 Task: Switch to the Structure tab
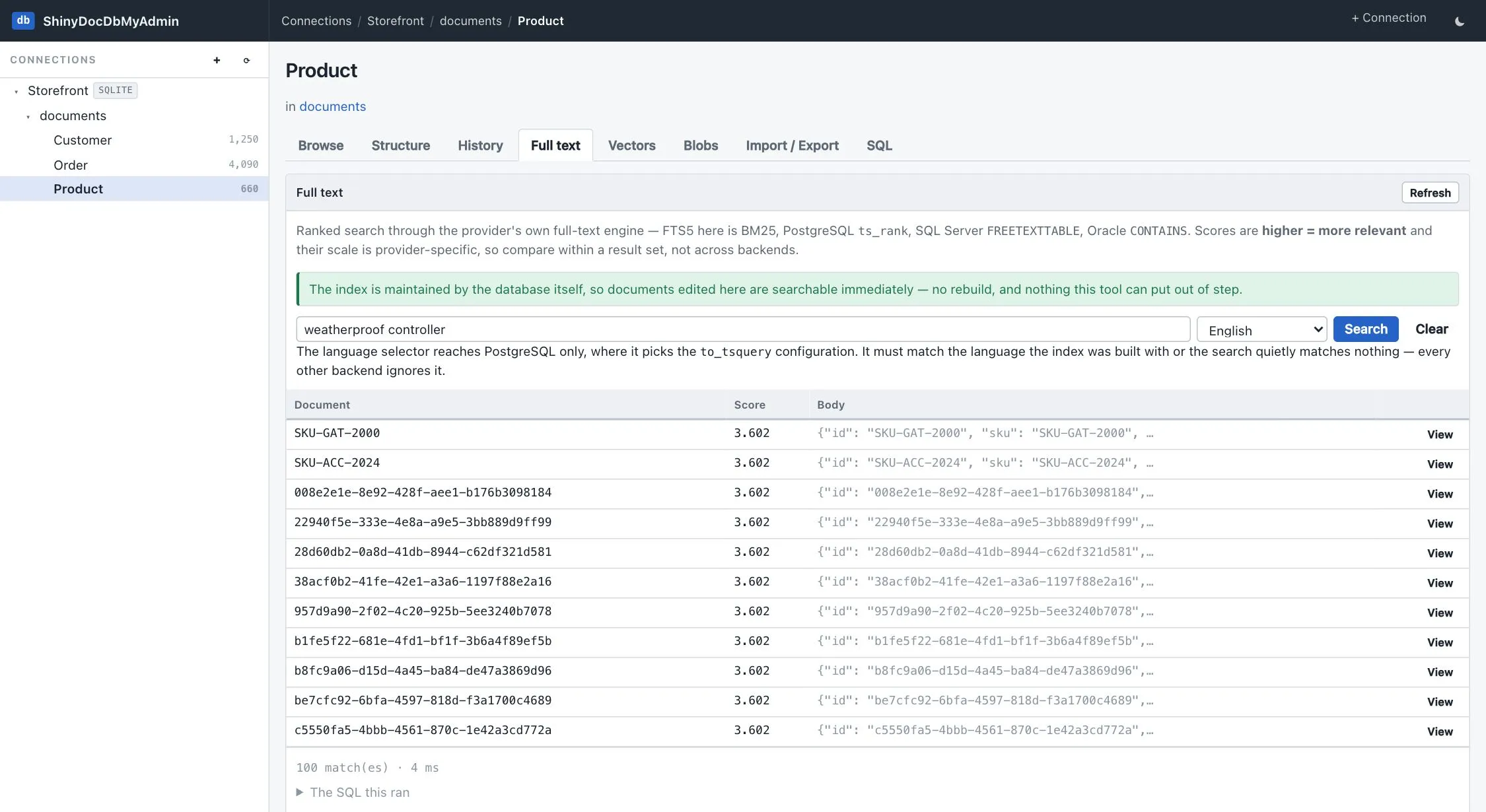400,145
